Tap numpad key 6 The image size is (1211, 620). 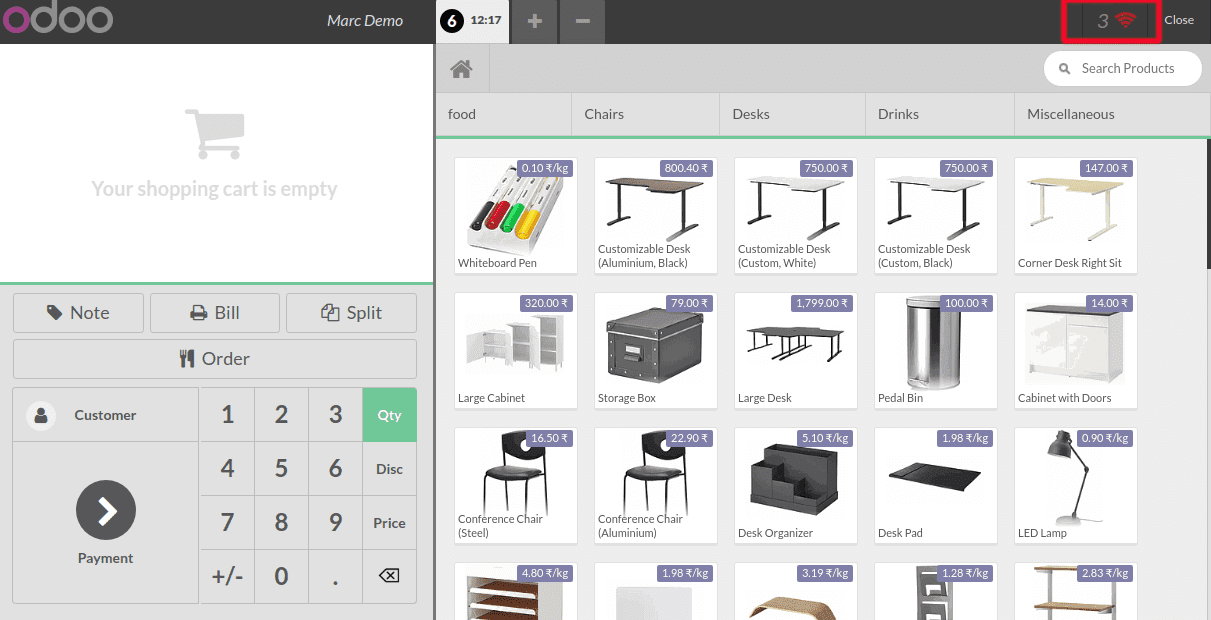(x=335, y=469)
